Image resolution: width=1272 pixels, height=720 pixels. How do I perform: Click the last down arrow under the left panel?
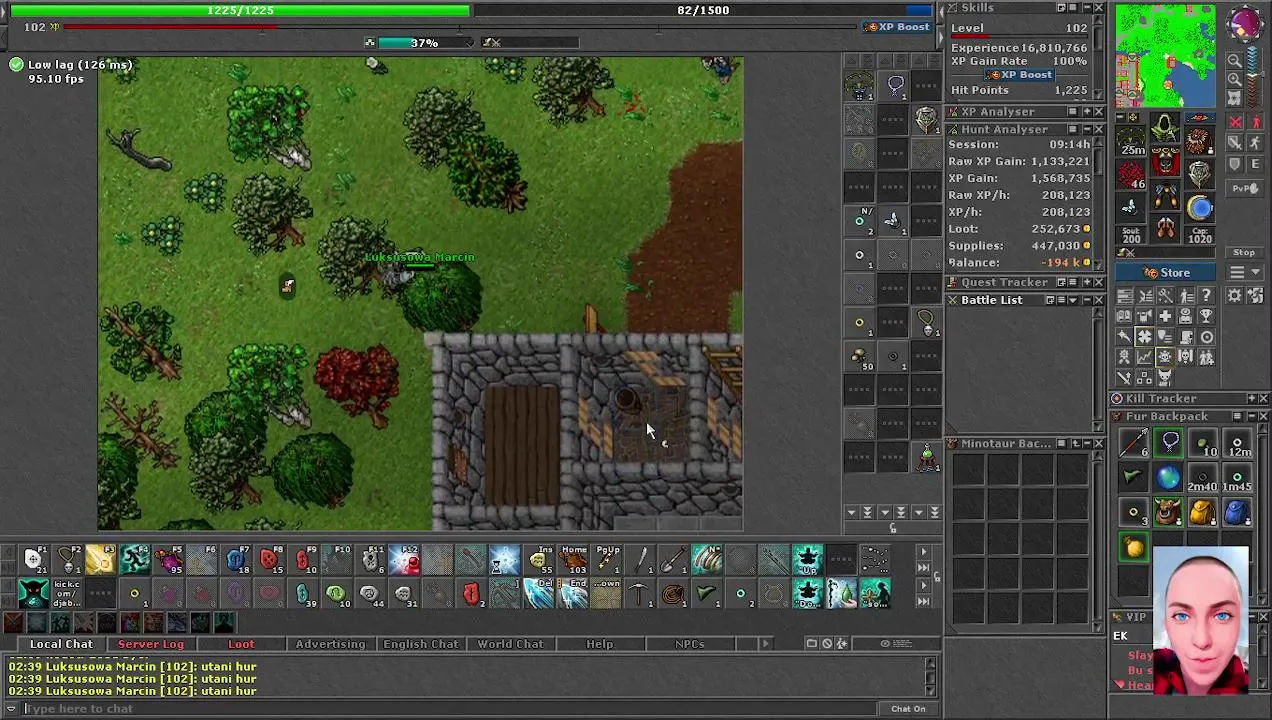pos(934,513)
